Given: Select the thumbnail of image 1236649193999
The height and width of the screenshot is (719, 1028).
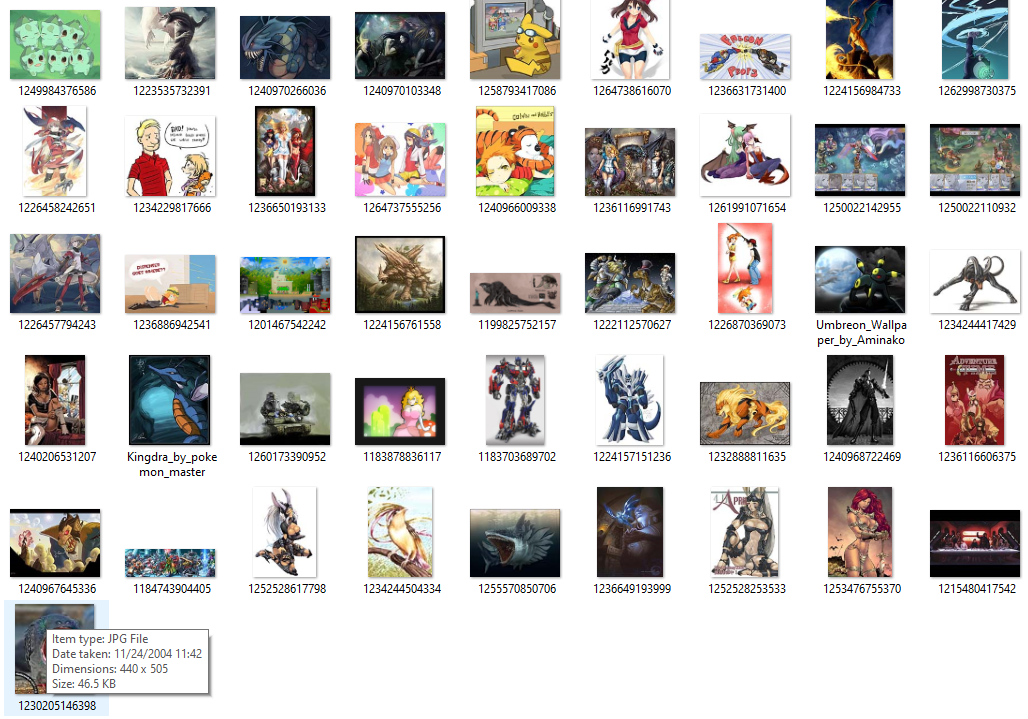Looking at the screenshot, I should (x=630, y=532).
